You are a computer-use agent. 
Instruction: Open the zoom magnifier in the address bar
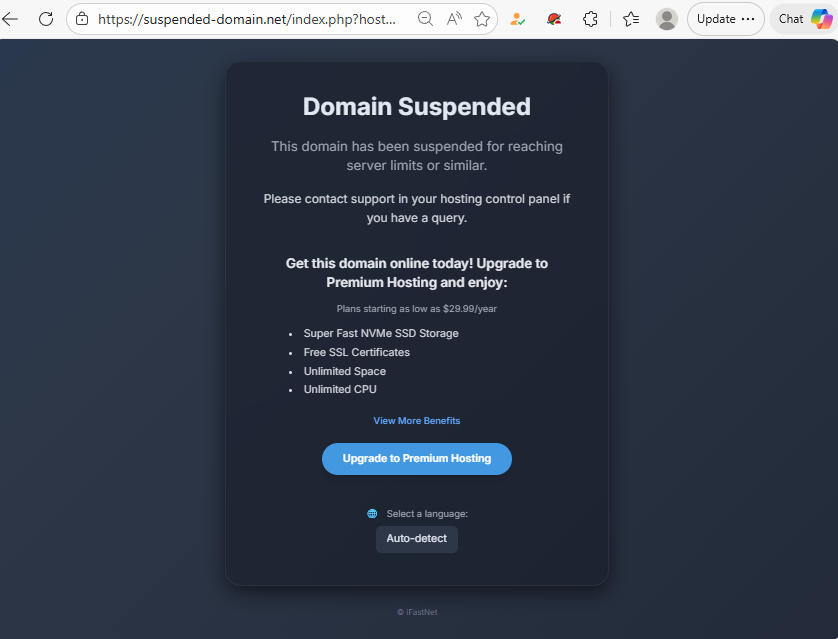[425, 19]
